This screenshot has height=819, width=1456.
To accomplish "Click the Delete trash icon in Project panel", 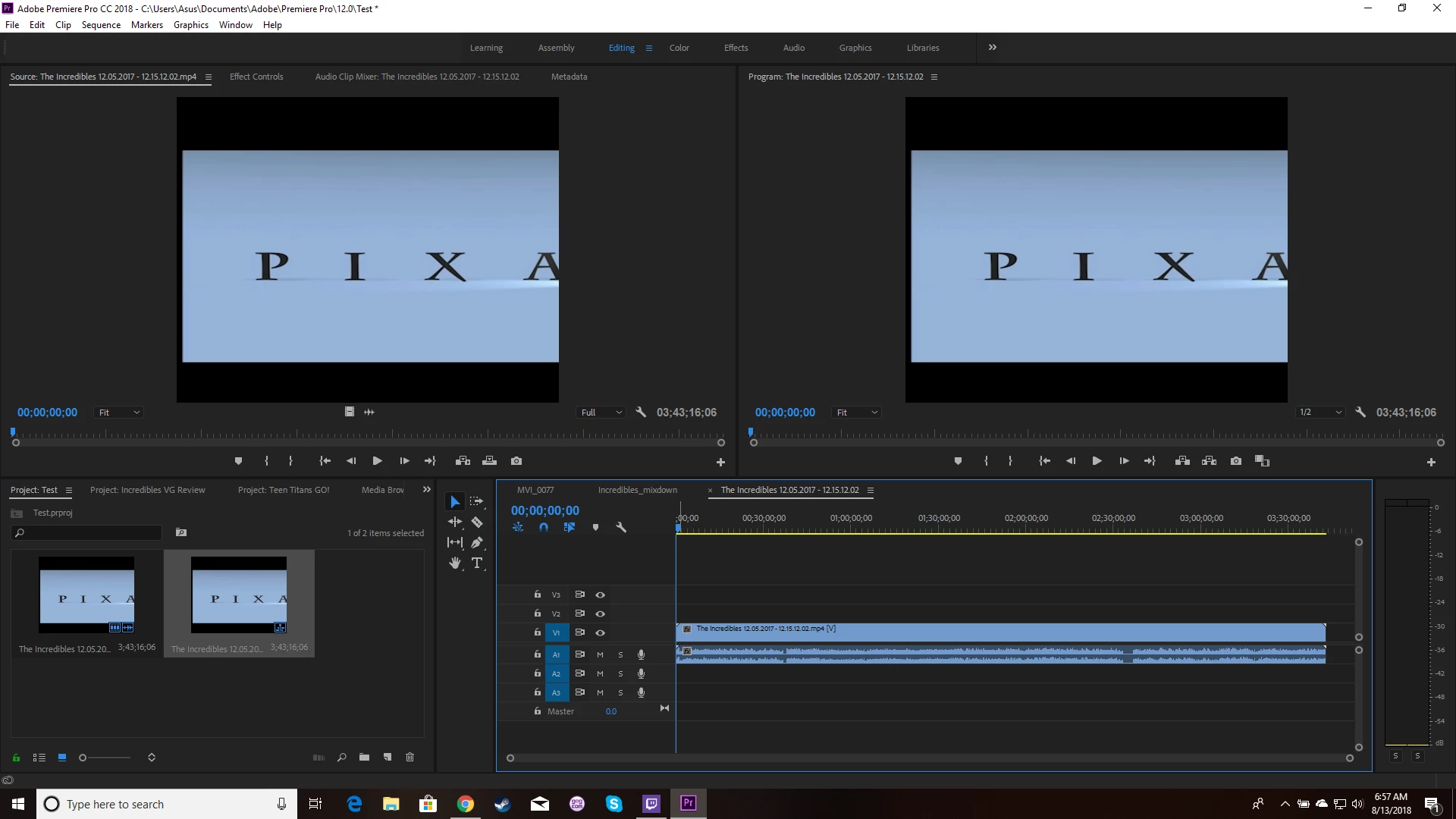I will coord(410,757).
